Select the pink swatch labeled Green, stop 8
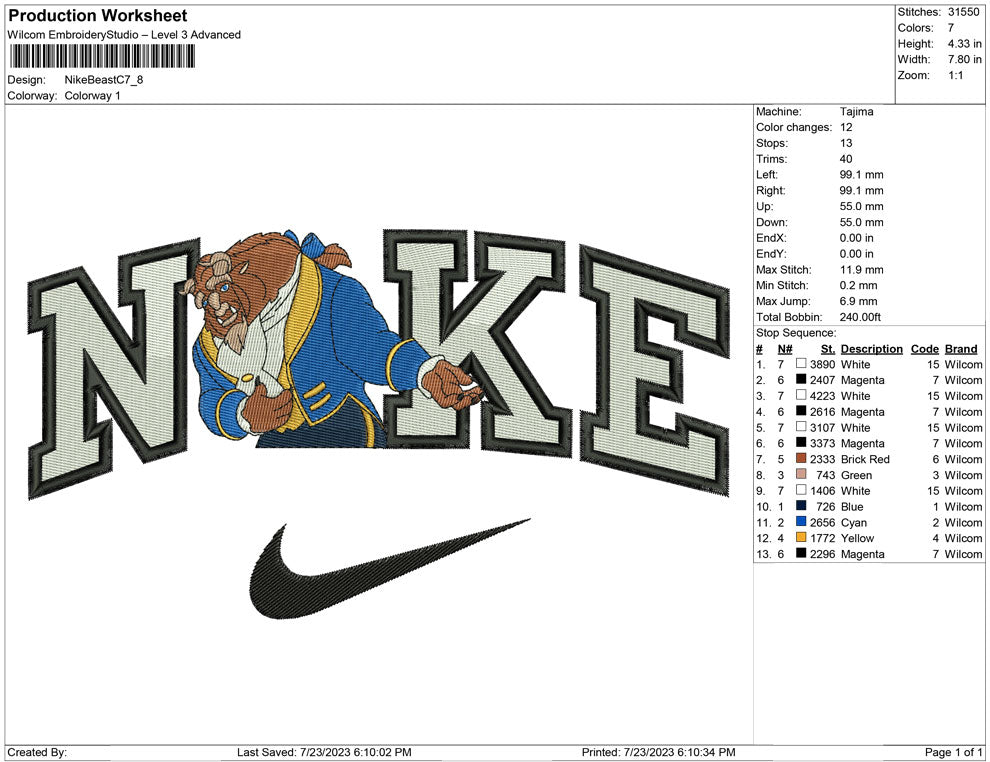Screen dimensions: 990x762 [801, 474]
